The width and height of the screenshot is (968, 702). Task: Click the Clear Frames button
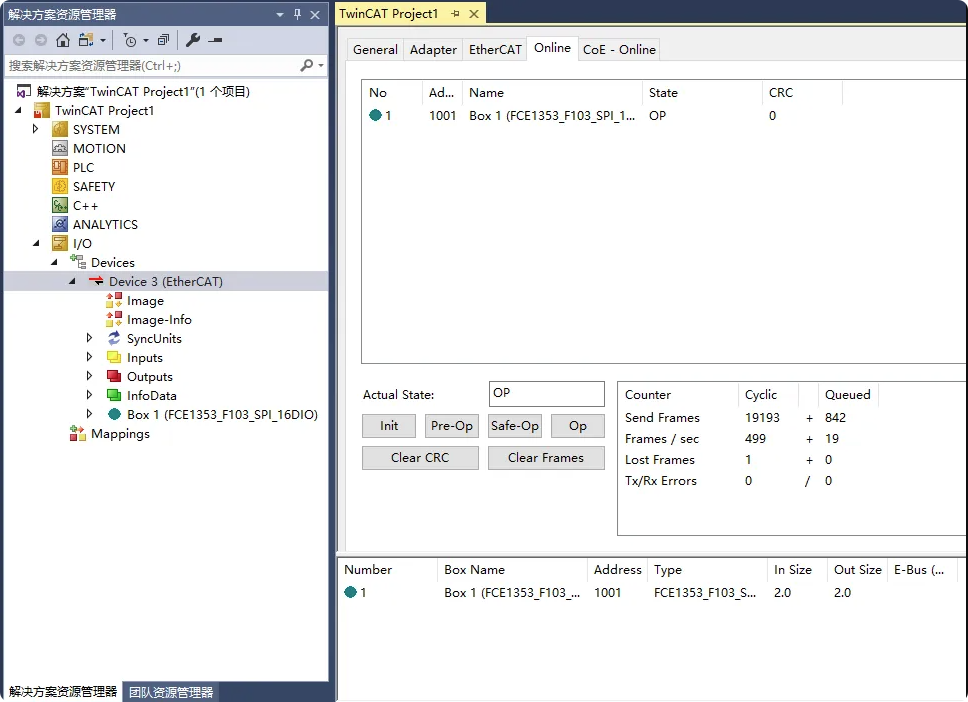click(x=546, y=458)
